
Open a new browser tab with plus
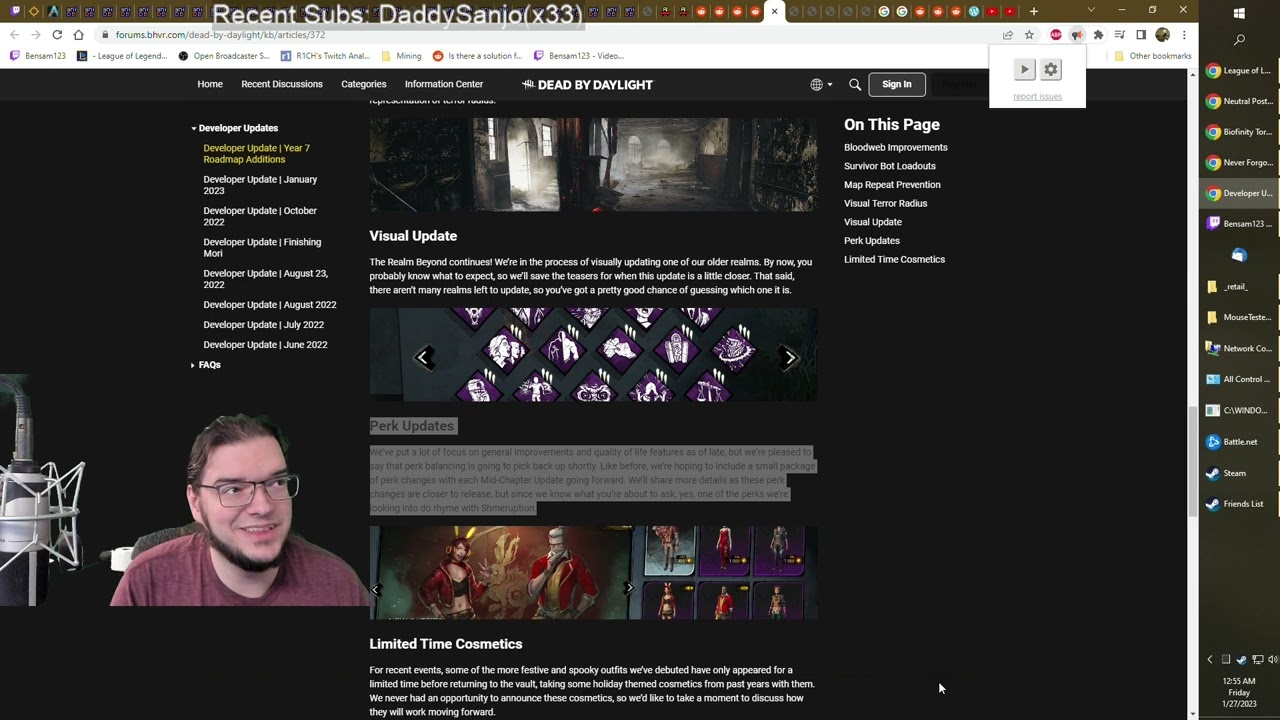tap(1034, 11)
